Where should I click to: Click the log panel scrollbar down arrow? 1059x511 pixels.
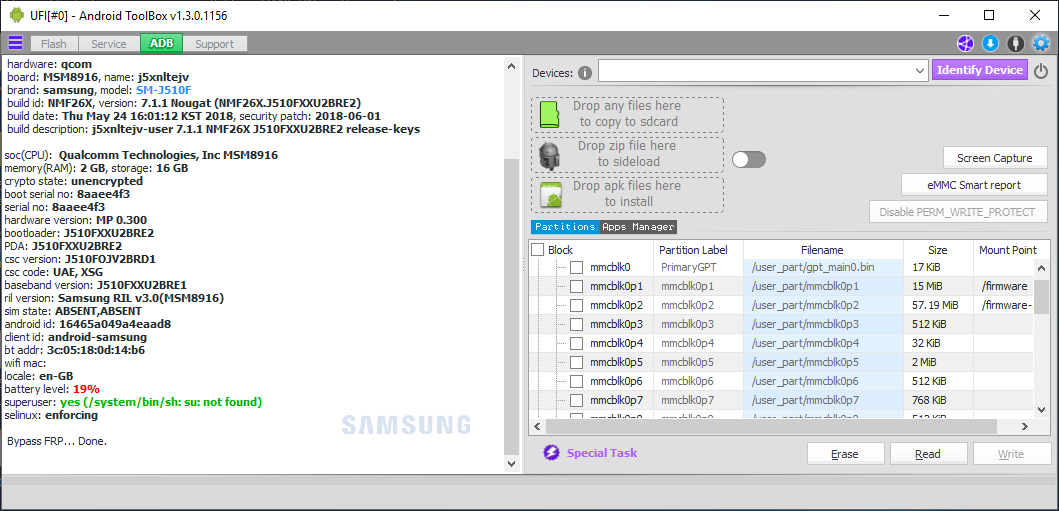coord(512,464)
